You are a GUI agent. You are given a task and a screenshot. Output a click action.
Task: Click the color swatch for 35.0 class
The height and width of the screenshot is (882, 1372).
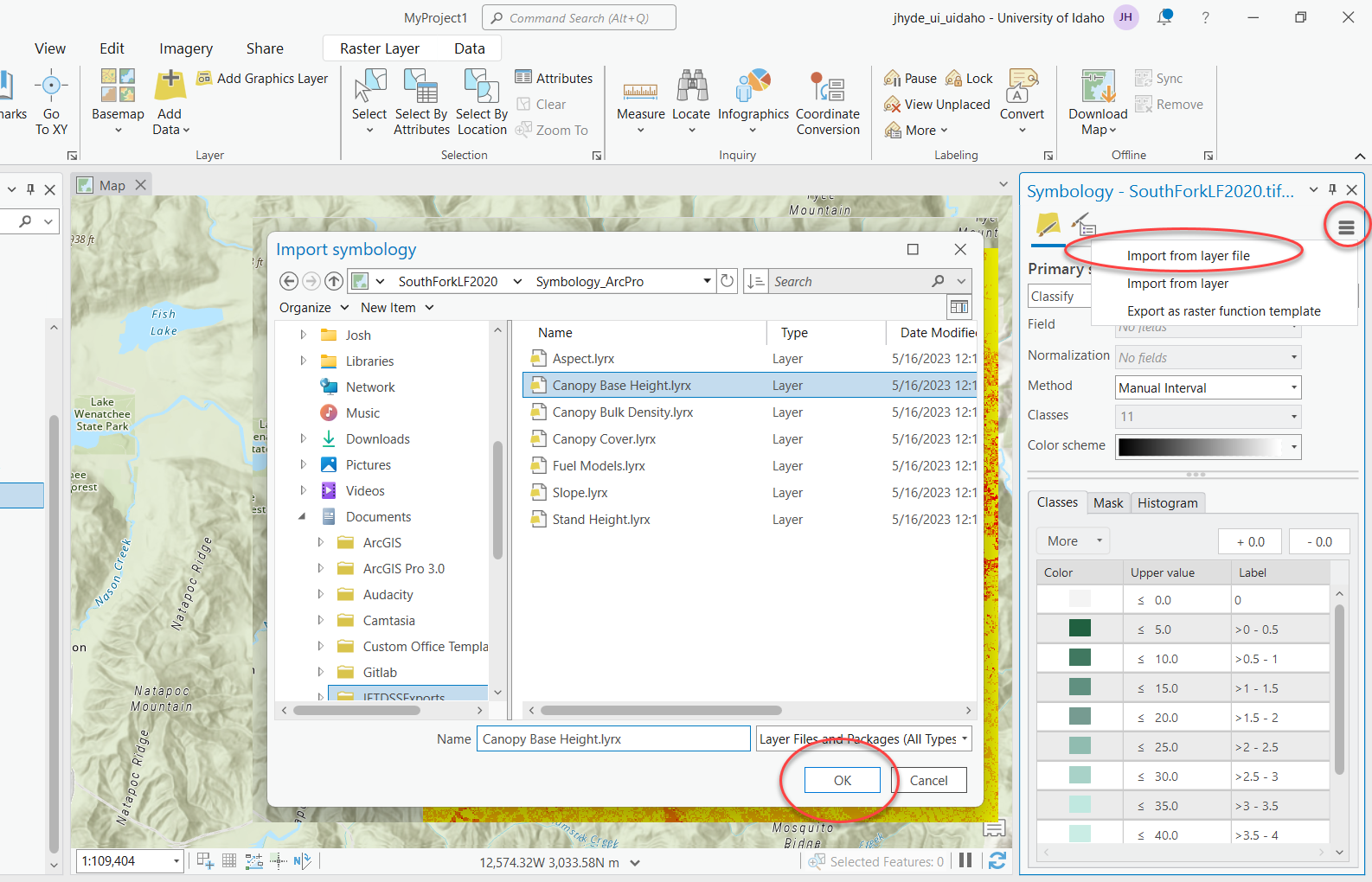[x=1080, y=805]
